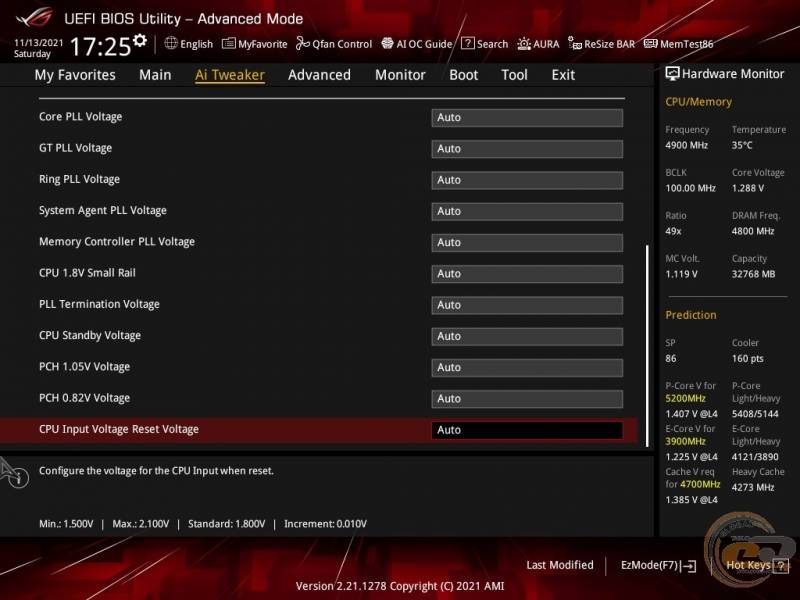Select the Core PLL Voltage label
800x600 pixels.
click(x=81, y=117)
